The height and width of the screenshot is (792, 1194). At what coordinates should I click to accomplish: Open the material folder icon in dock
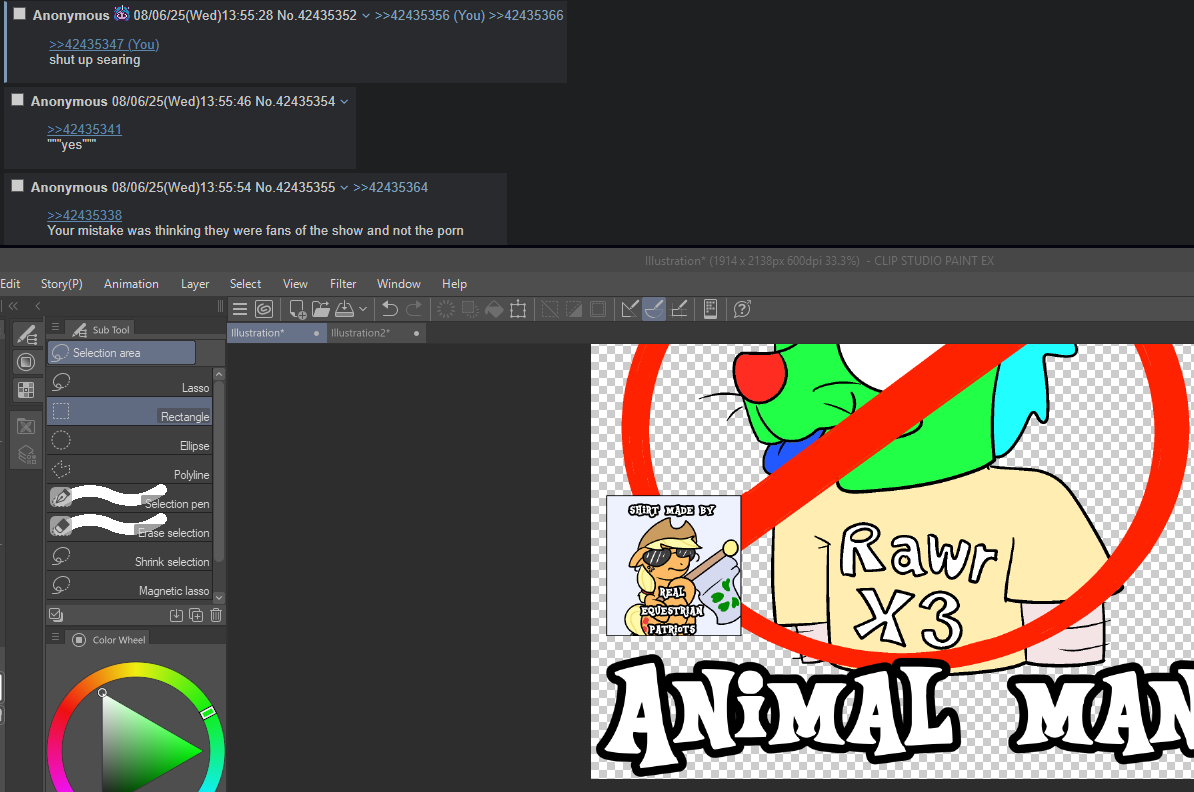(x=26, y=426)
